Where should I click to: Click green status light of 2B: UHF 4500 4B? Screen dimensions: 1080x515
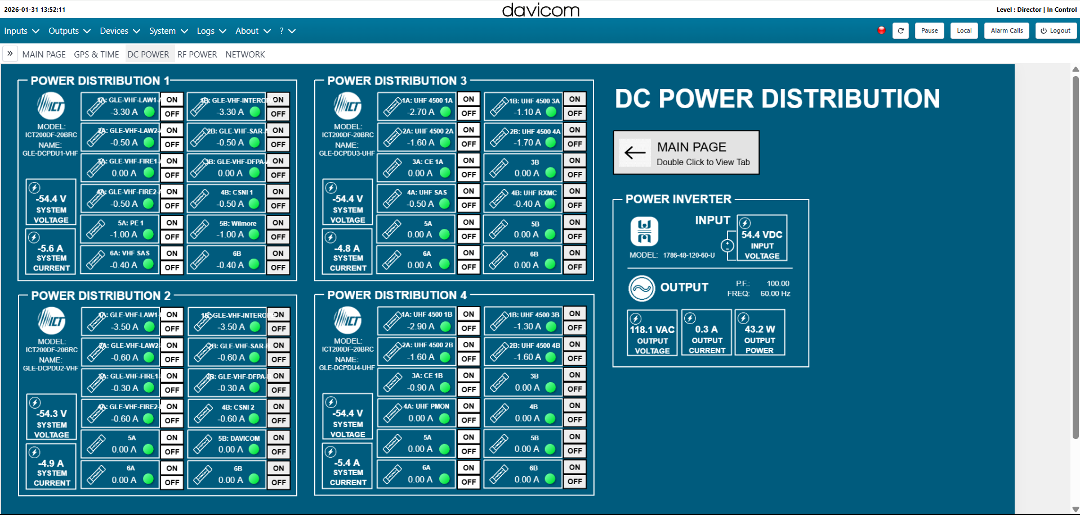point(551,357)
